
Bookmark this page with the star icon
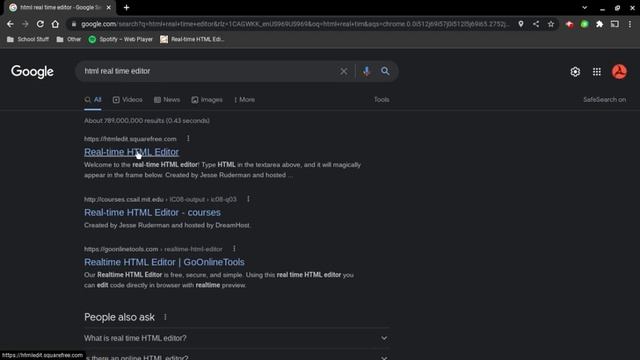pos(551,24)
